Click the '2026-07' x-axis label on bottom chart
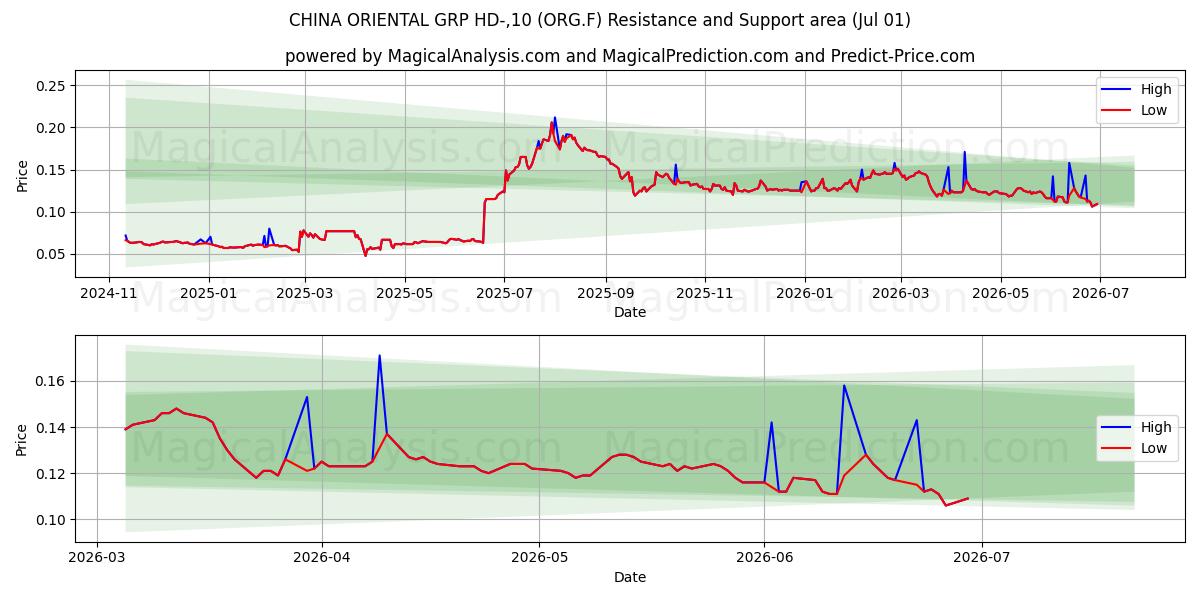The image size is (1200, 600). click(981, 558)
